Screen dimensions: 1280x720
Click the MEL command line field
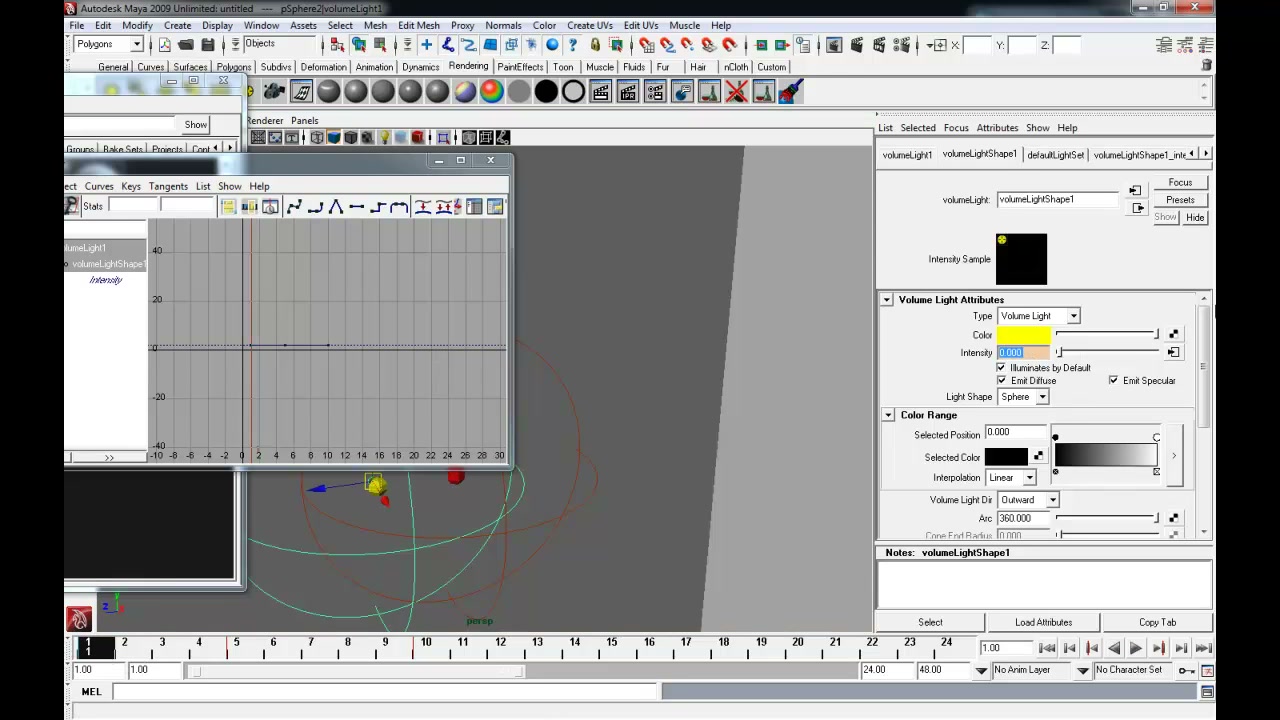pyautogui.click(x=387, y=691)
